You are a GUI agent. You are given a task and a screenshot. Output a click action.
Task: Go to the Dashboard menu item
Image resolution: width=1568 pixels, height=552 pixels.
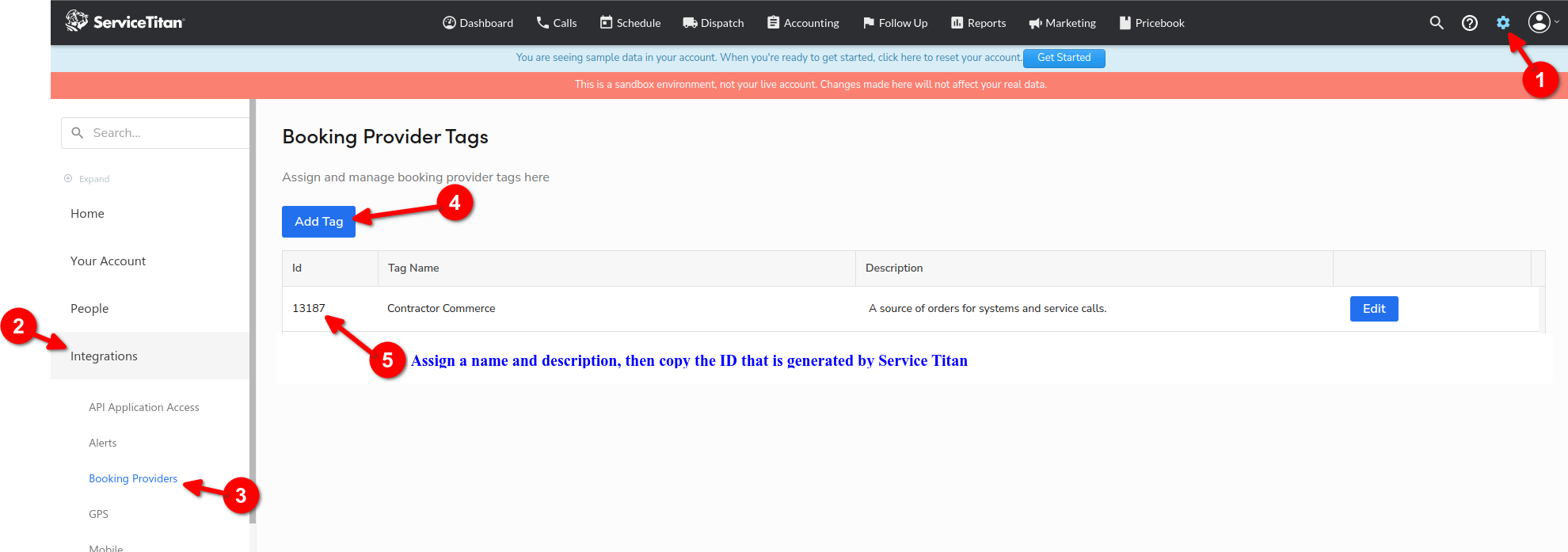pyautogui.click(x=478, y=23)
